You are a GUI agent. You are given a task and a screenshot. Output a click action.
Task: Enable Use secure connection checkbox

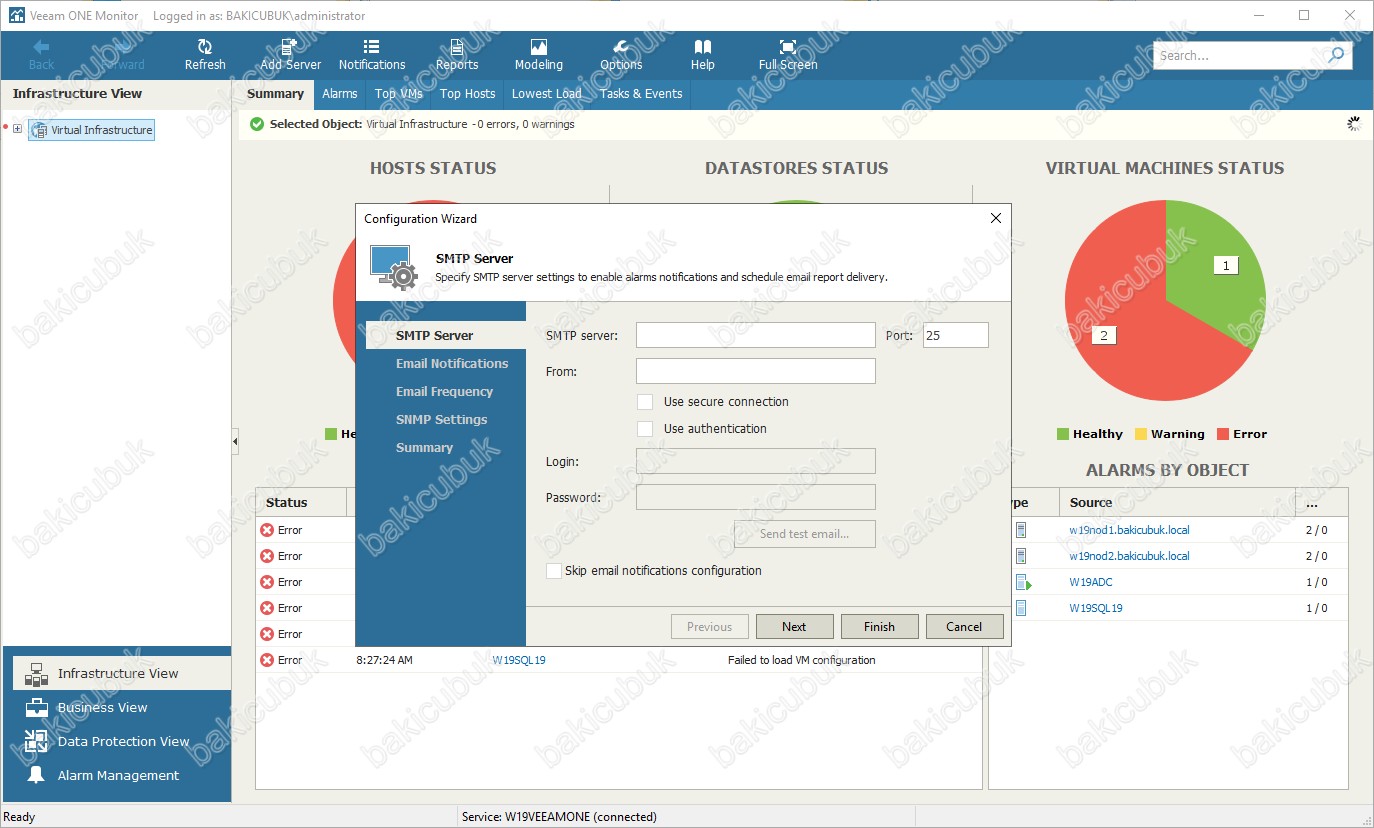pos(645,402)
